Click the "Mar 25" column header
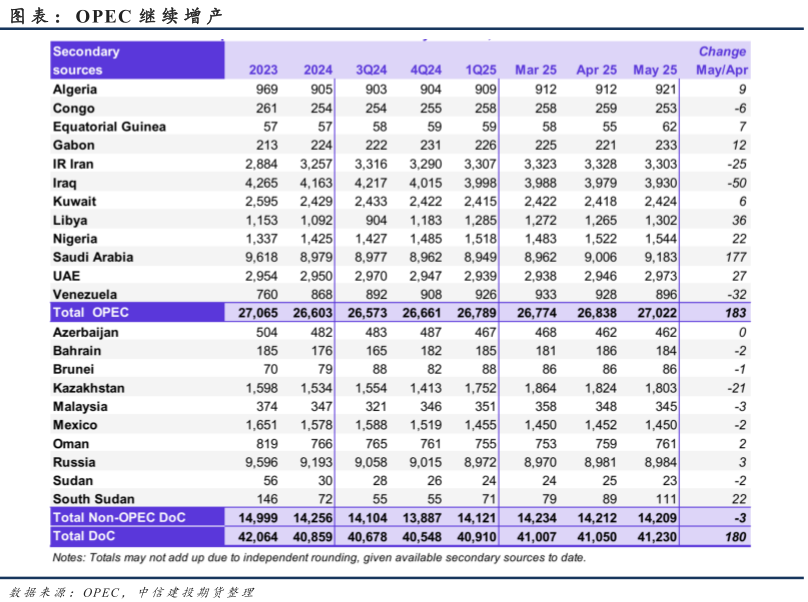 click(x=536, y=70)
